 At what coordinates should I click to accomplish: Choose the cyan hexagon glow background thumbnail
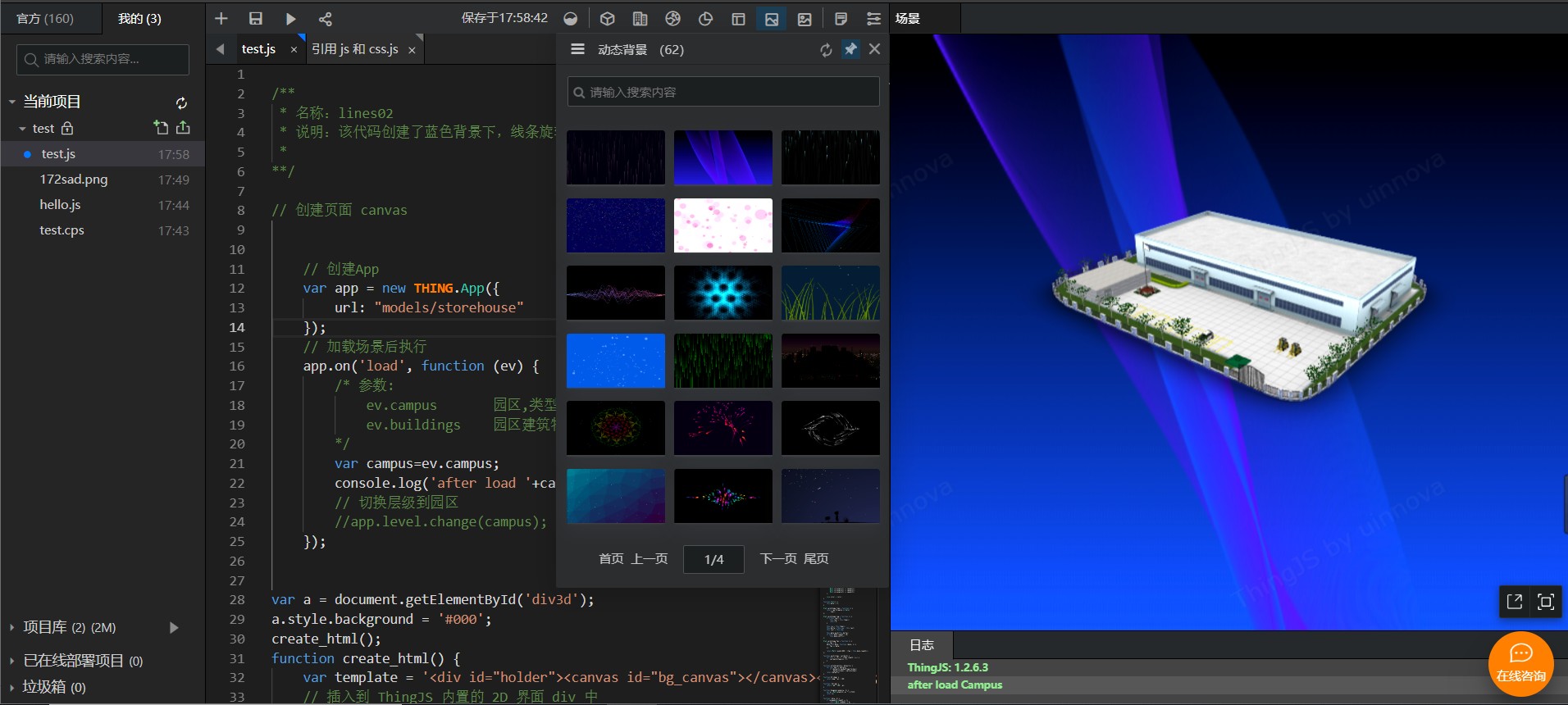(x=723, y=293)
